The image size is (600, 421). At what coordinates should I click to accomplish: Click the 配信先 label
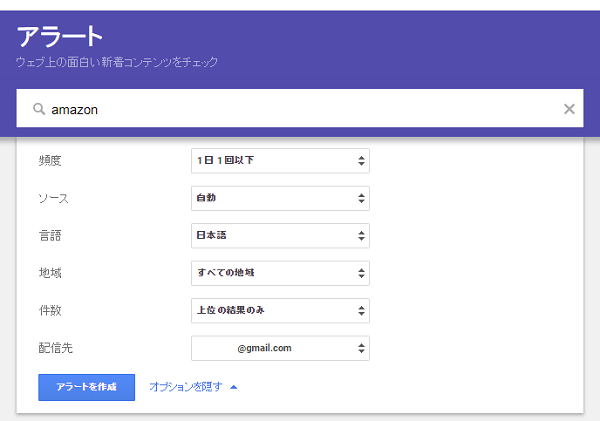(x=55, y=348)
